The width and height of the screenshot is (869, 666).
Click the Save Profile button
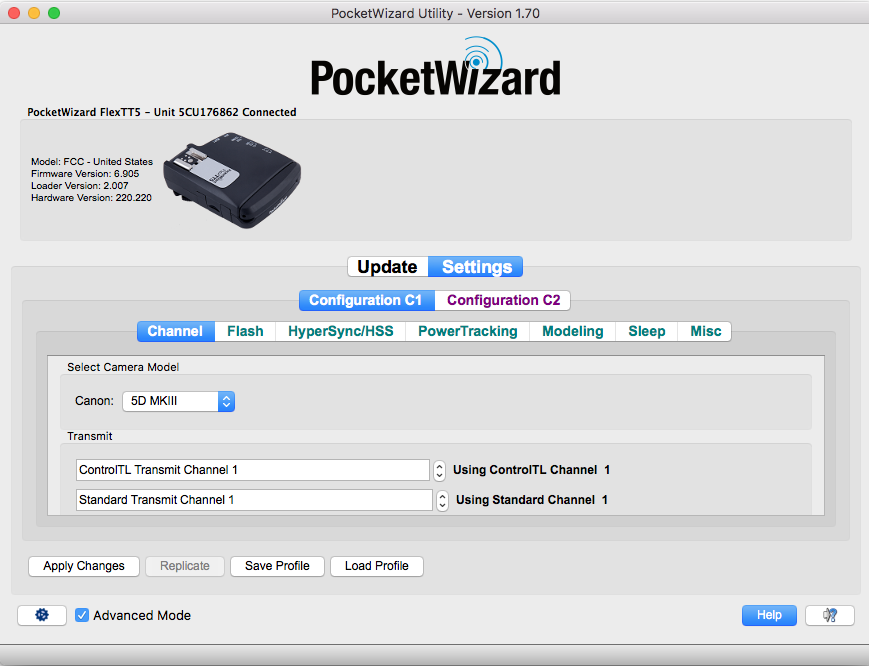click(x=277, y=566)
